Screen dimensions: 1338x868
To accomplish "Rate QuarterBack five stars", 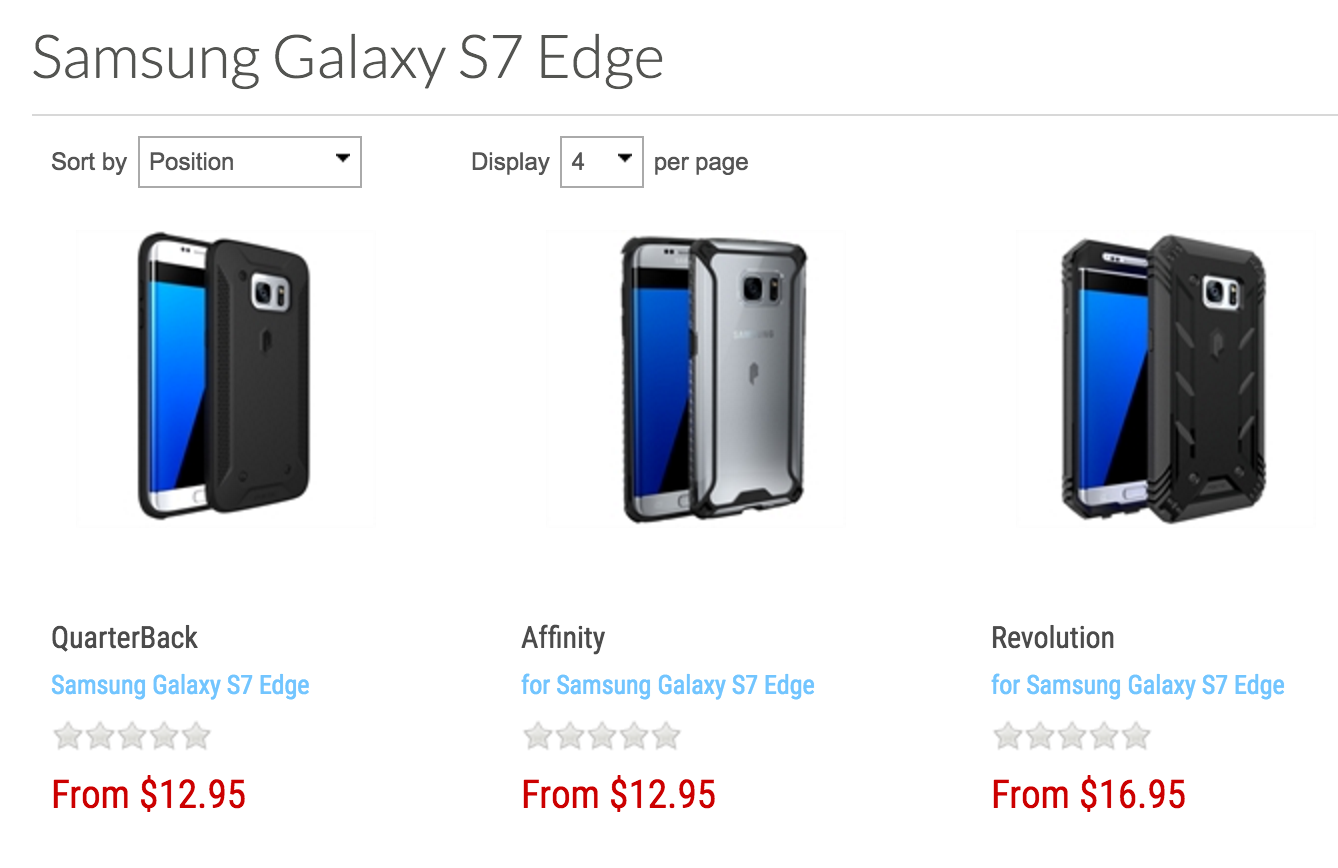I will tap(197, 737).
